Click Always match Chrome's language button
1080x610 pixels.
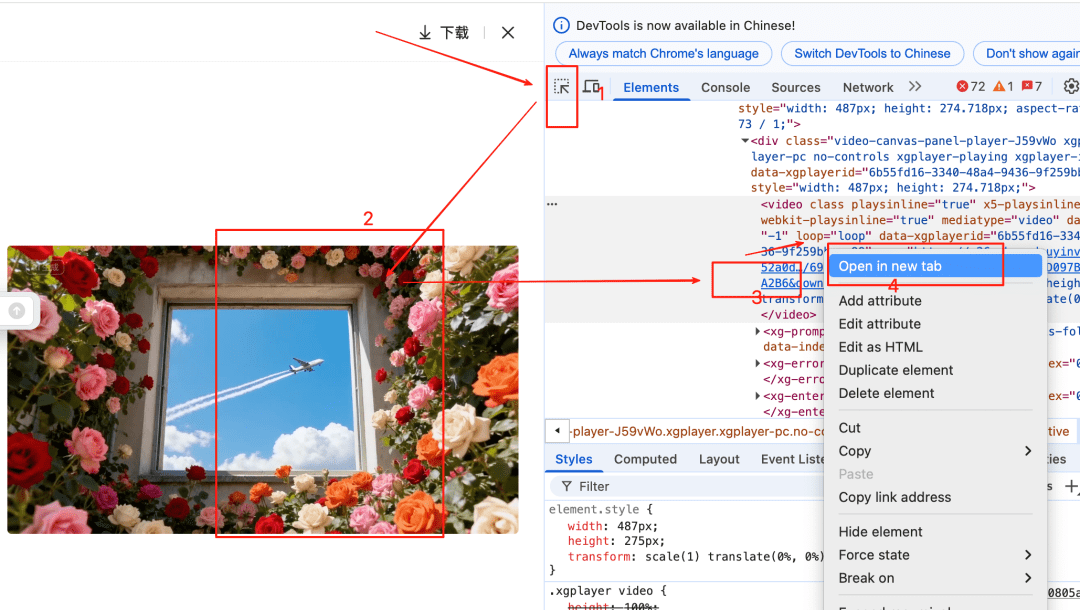pyautogui.click(x=663, y=53)
